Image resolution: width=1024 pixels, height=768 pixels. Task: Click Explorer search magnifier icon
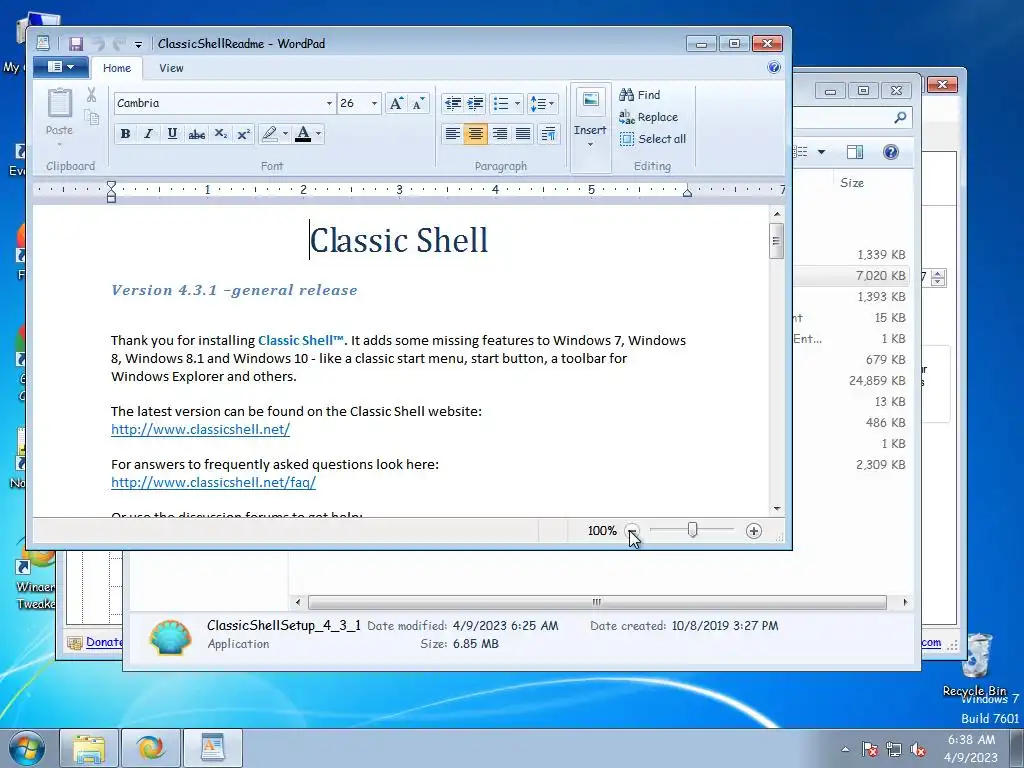coord(901,118)
